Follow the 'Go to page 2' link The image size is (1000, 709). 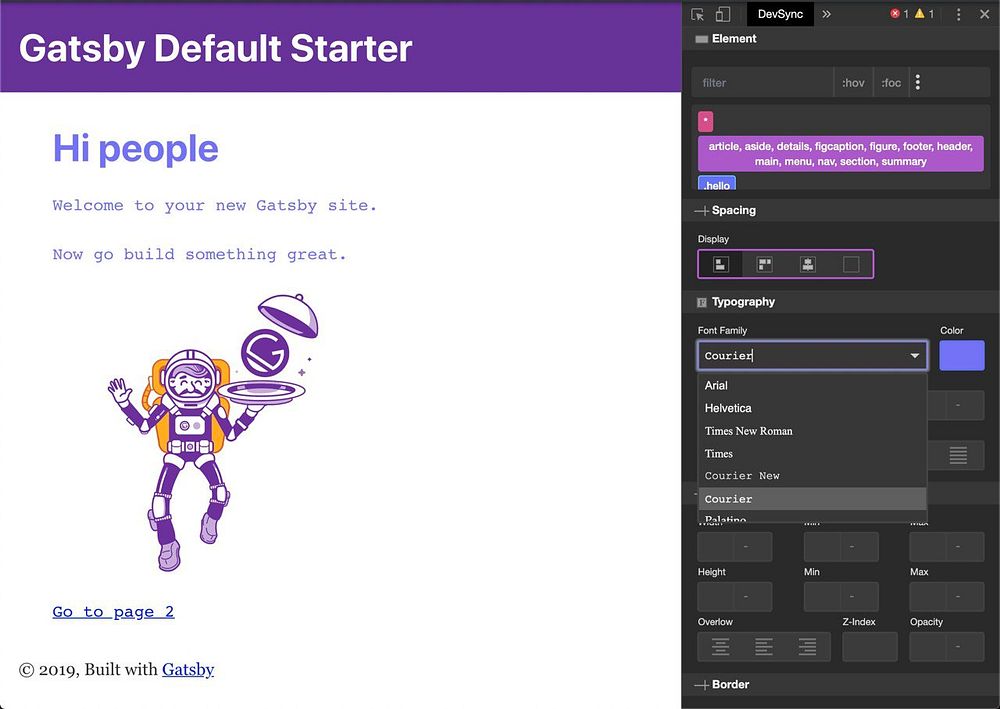[x=114, y=612]
